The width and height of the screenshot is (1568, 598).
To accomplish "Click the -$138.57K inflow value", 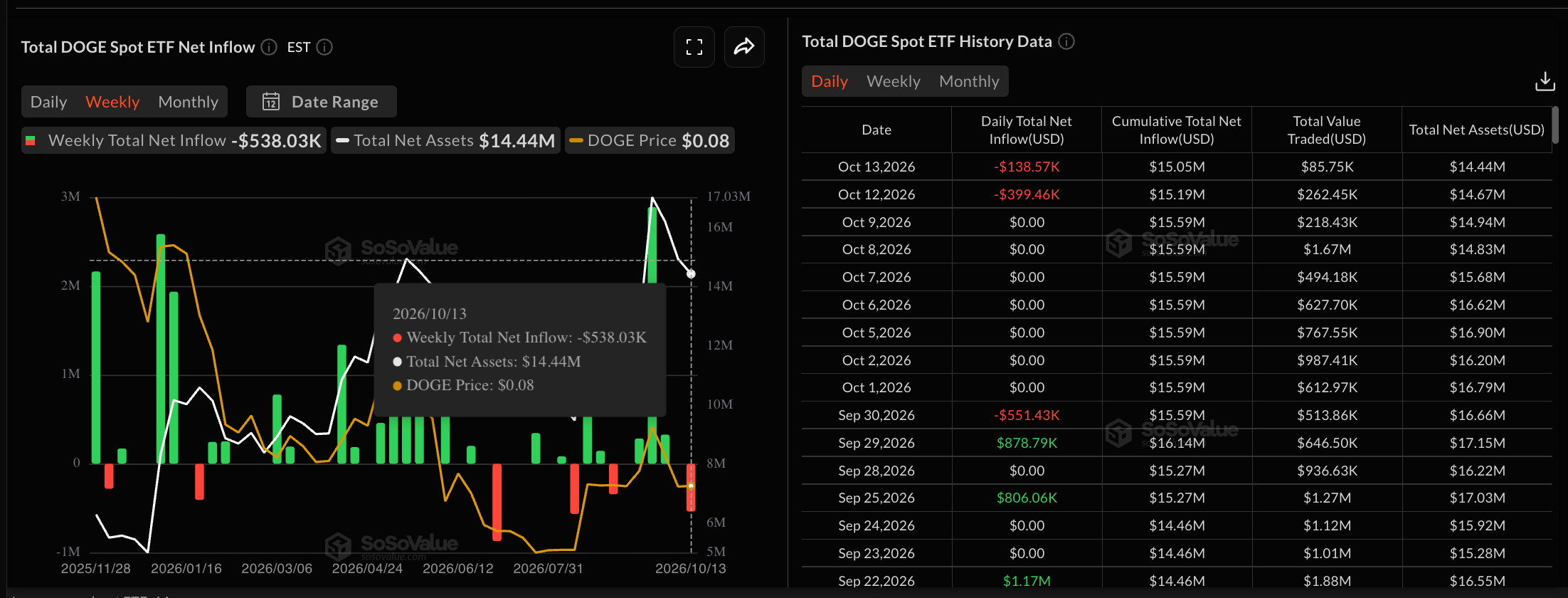I will [1027, 167].
